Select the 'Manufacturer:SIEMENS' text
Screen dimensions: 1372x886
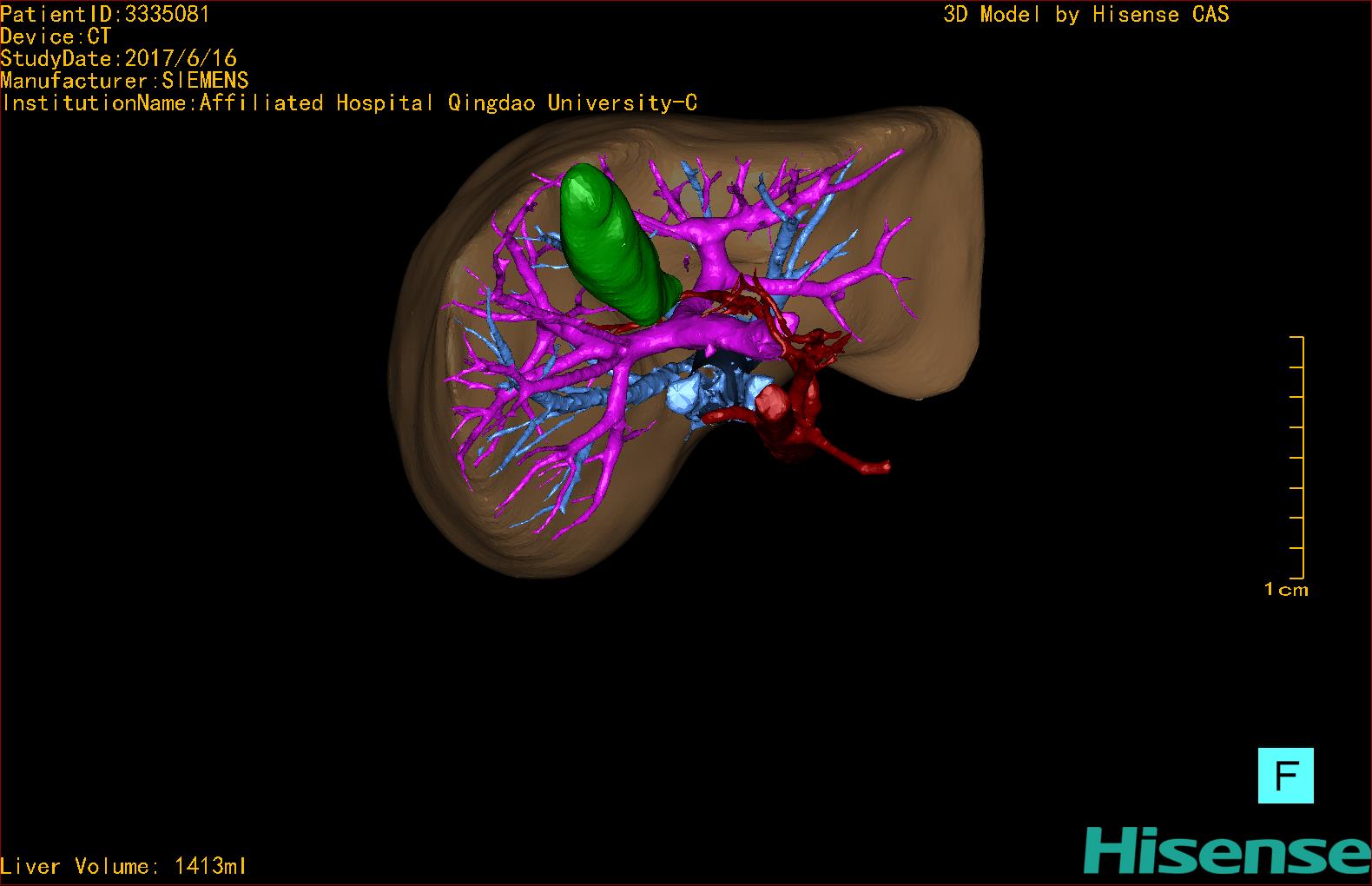tap(124, 81)
